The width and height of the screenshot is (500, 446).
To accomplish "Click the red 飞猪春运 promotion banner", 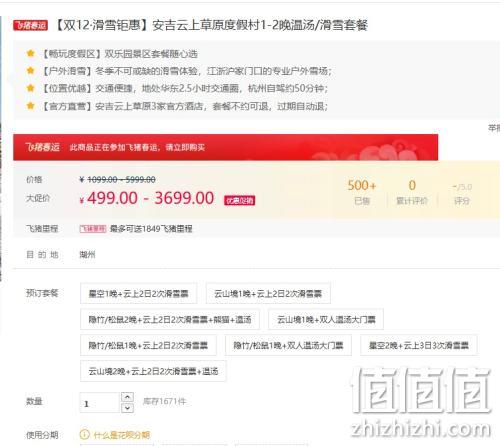I will (x=225, y=147).
